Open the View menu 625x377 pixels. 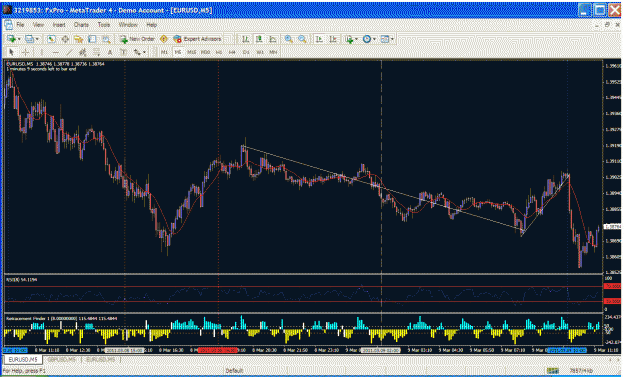pos(38,25)
